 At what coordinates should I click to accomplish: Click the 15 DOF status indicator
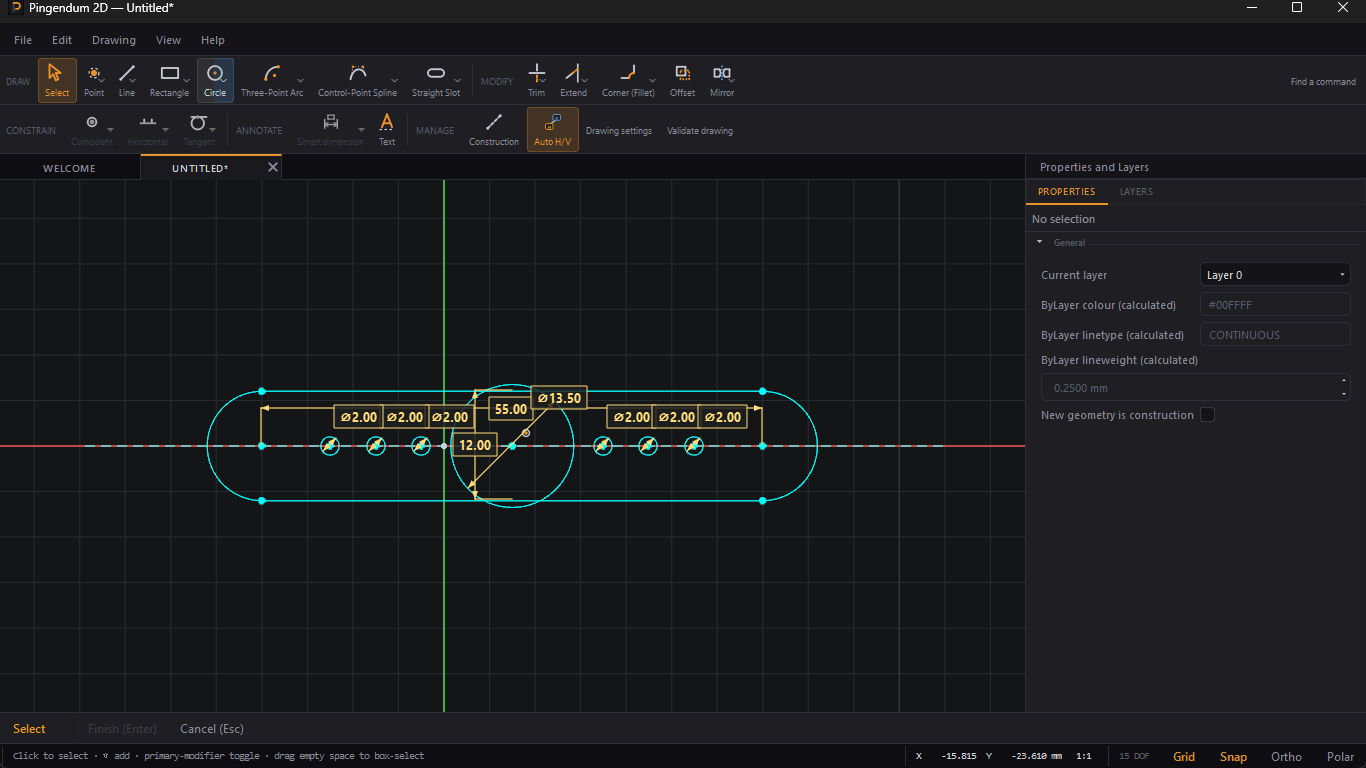tap(1134, 756)
